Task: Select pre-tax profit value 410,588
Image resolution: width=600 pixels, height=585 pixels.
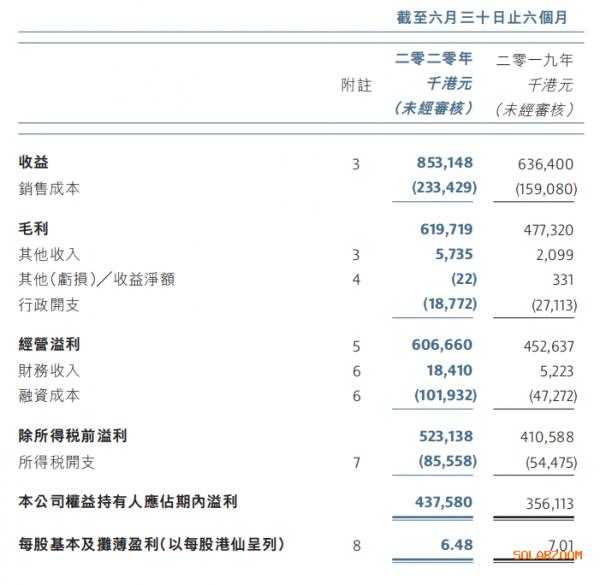Action: tap(547, 437)
